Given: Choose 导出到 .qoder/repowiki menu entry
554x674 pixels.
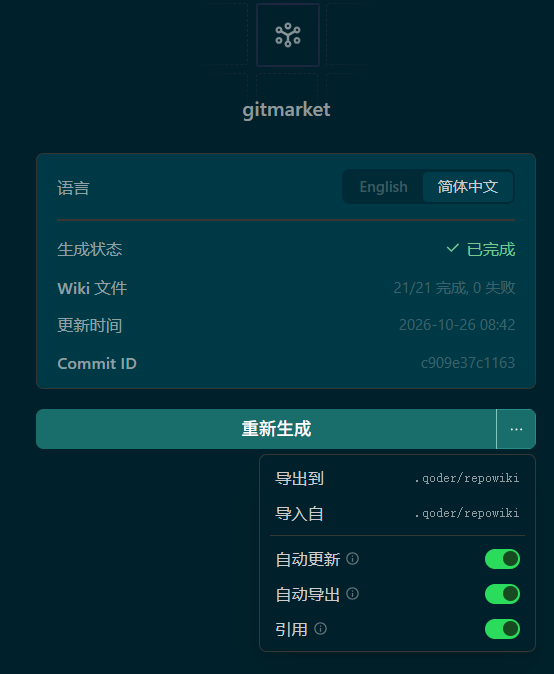Looking at the screenshot, I should pos(397,478).
